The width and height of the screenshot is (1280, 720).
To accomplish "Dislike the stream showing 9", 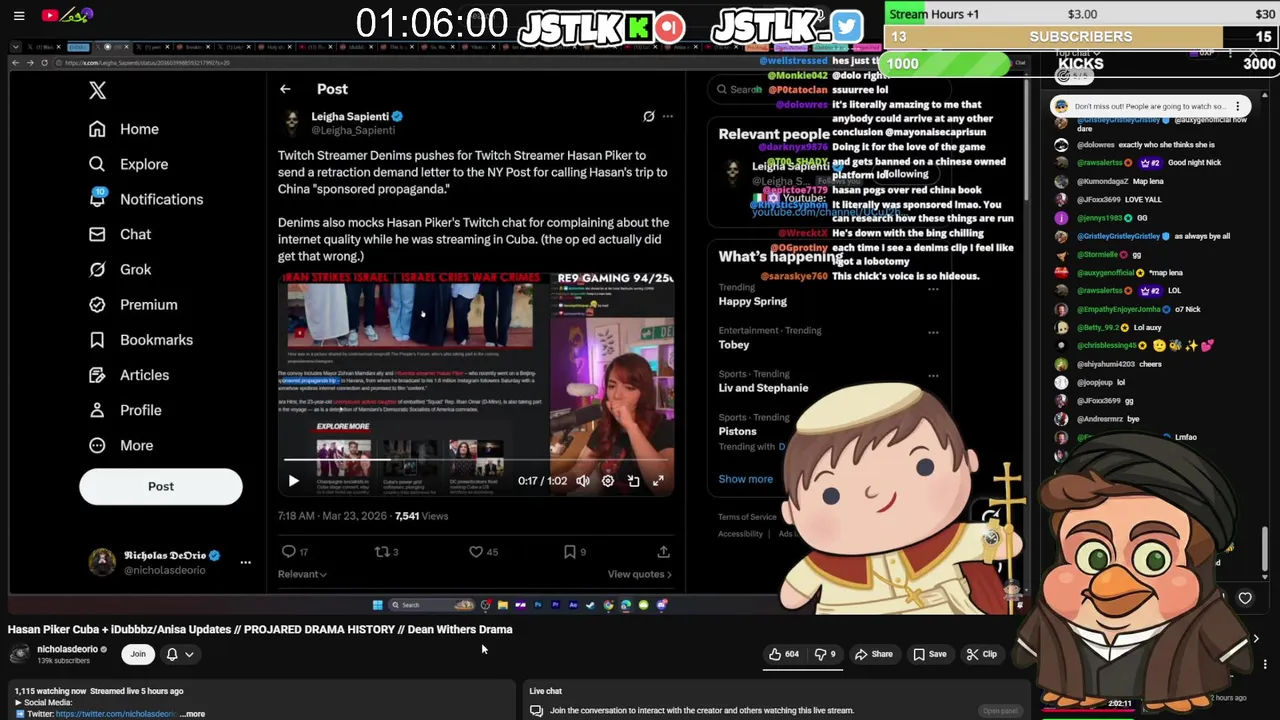I will point(825,654).
